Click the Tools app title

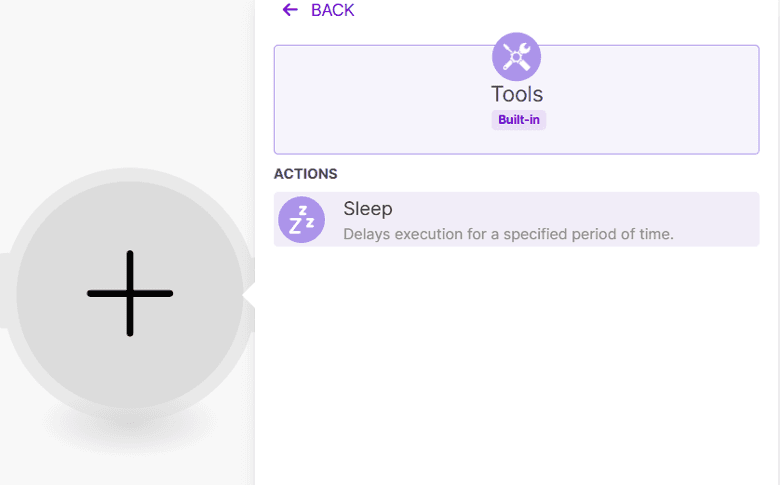click(516, 94)
